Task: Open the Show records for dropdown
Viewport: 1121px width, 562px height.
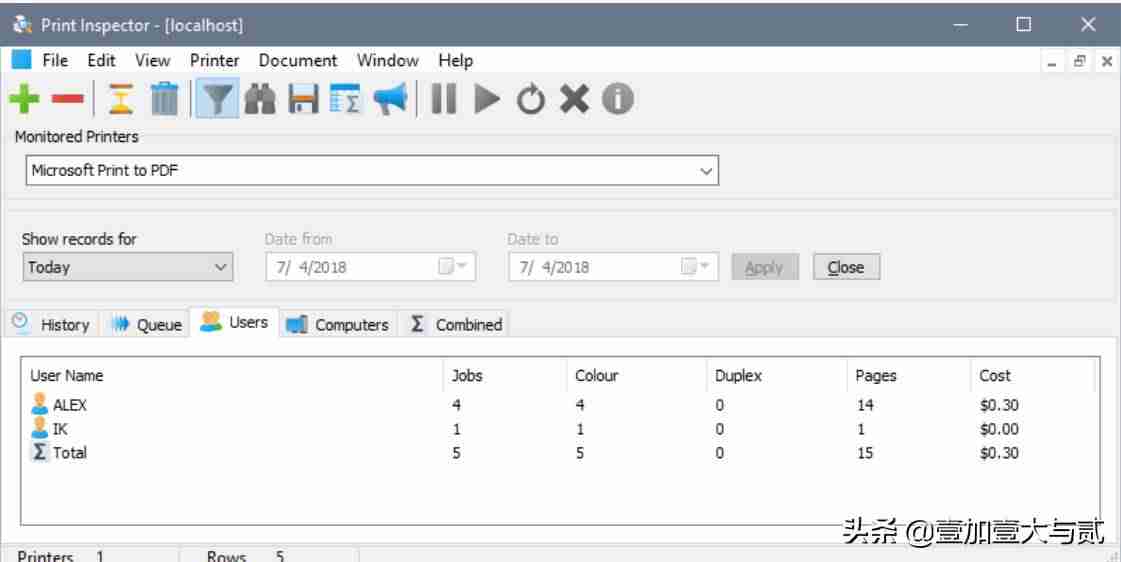Action: pos(127,267)
